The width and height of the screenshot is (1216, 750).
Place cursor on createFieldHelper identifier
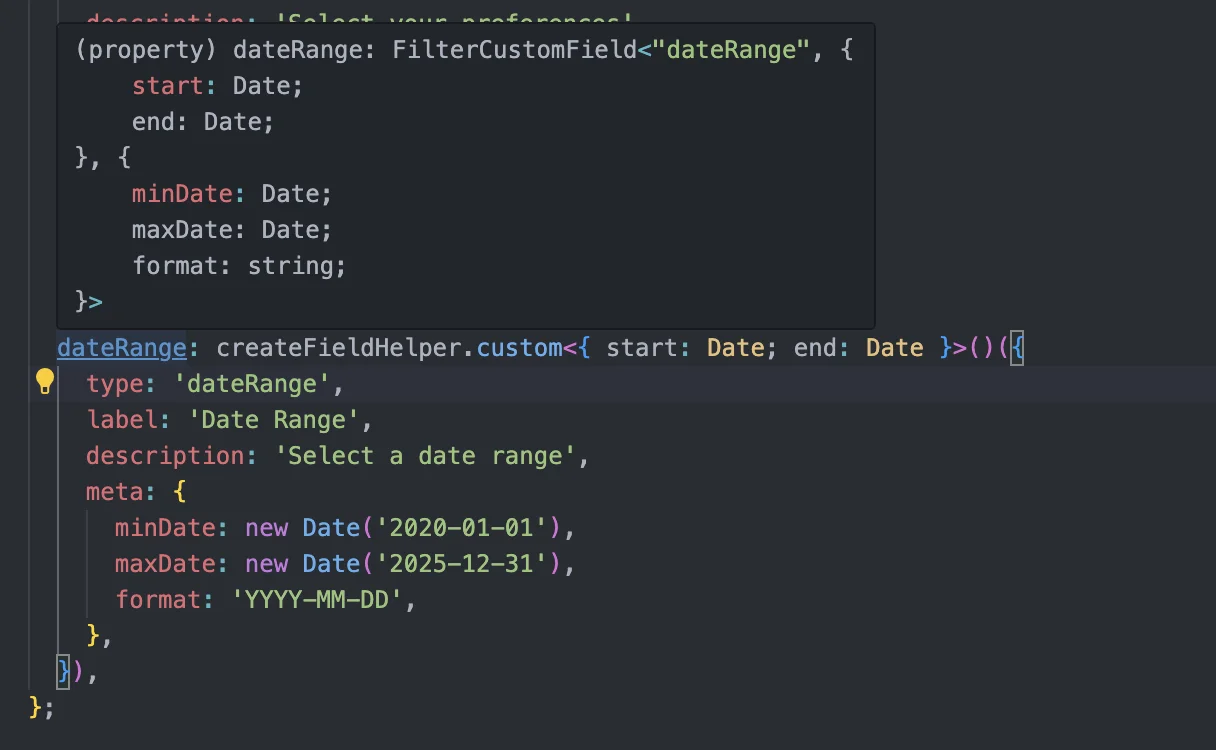coord(340,348)
